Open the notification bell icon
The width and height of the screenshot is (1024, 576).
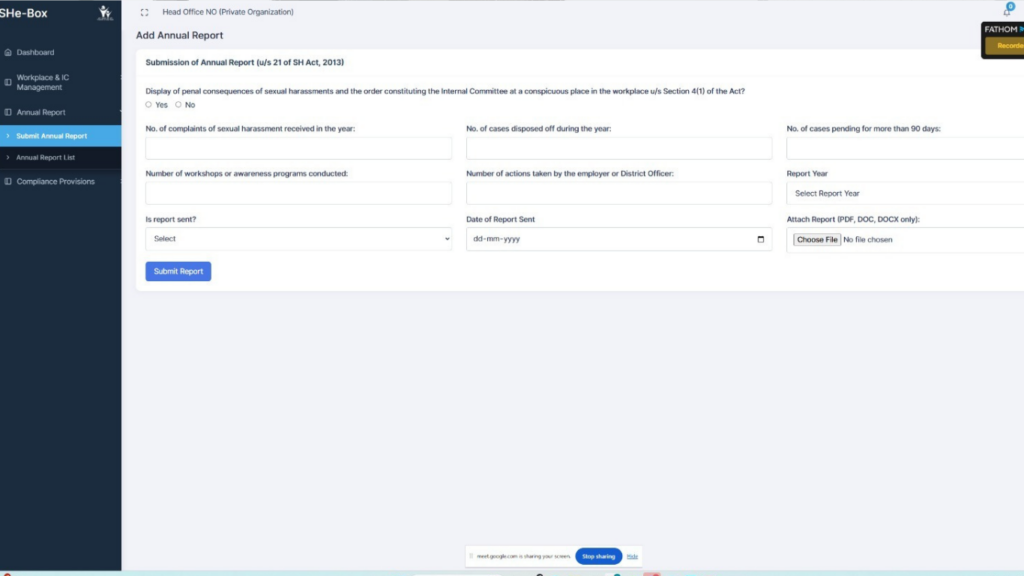[1007, 11]
